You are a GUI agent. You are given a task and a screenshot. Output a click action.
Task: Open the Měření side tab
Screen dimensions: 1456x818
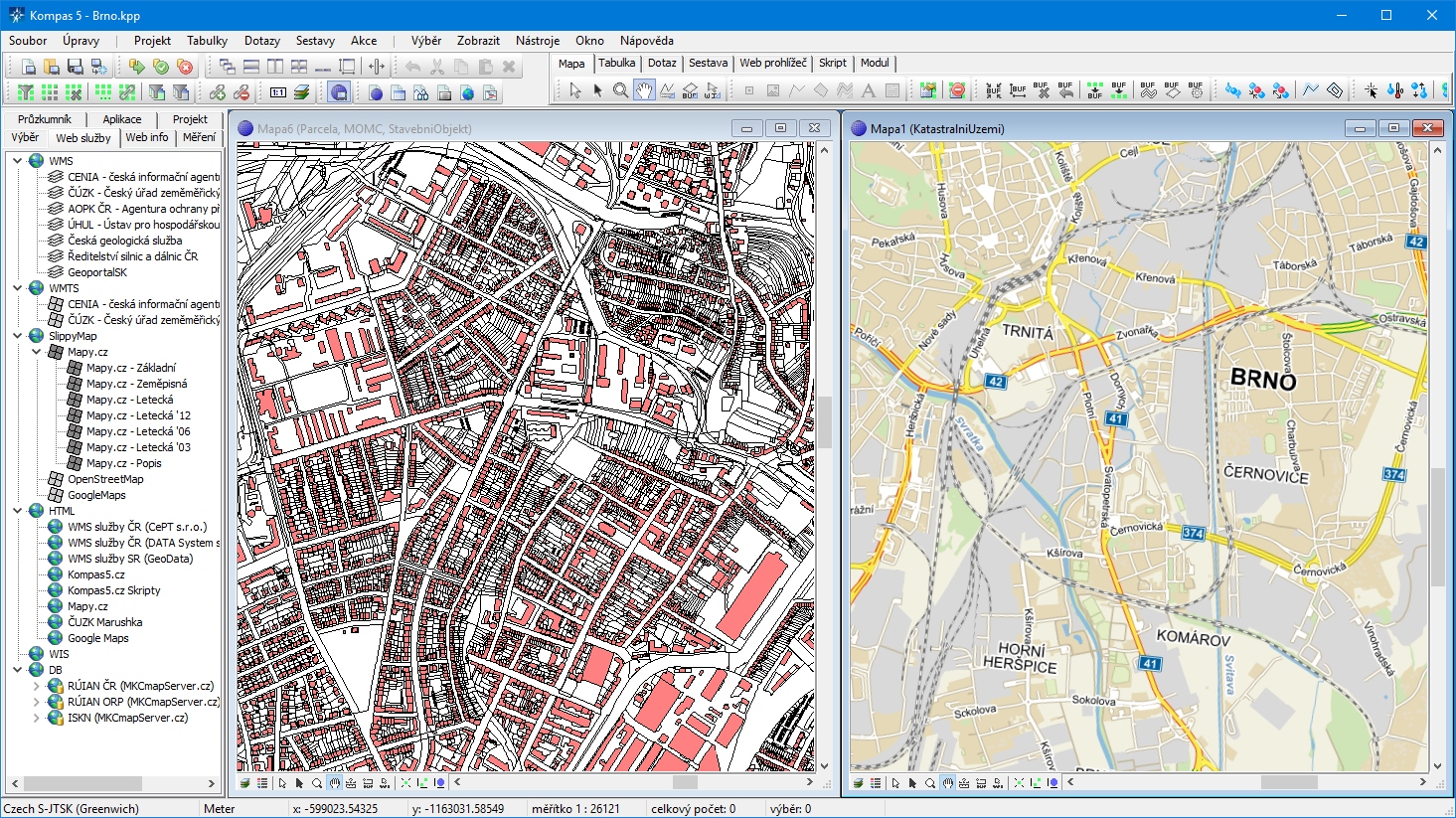click(x=199, y=137)
